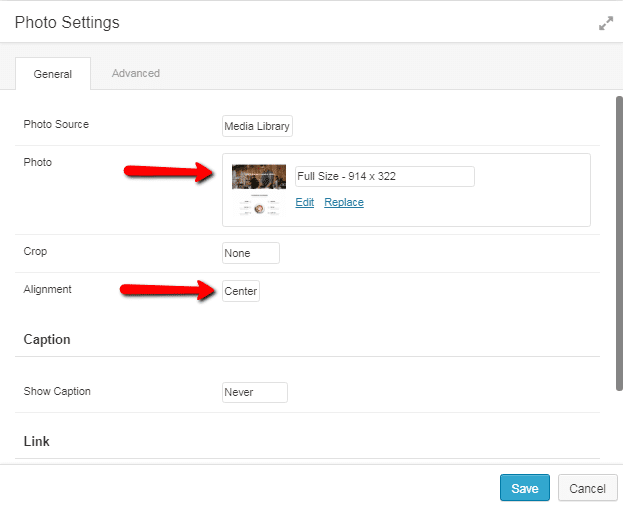The image size is (623, 510).
Task: Open the Alignment dropdown showing Center
Action: click(x=241, y=292)
